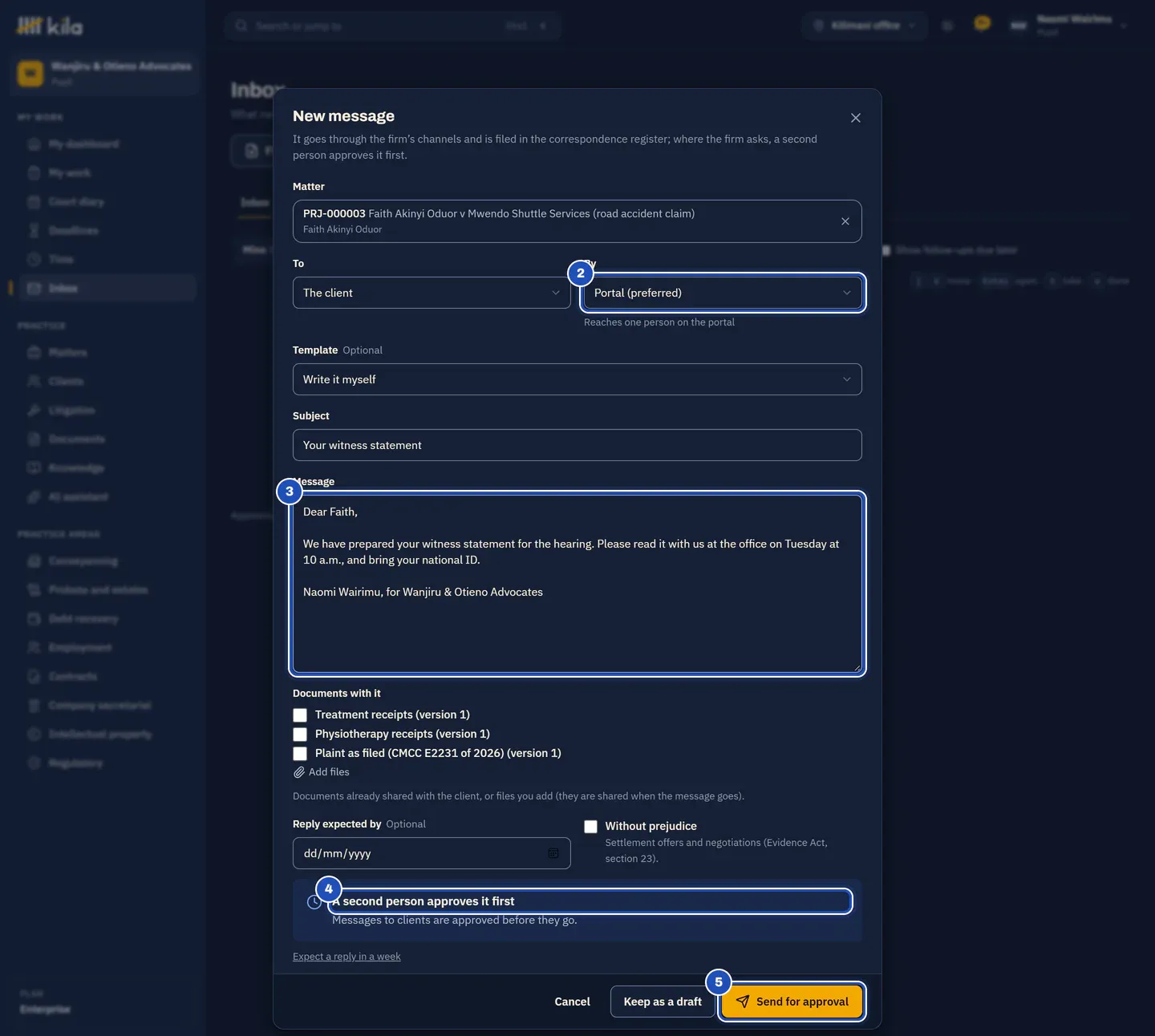Keep the message as a draft
Viewport: 1155px width, 1036px height.
tap(663, 1002)
